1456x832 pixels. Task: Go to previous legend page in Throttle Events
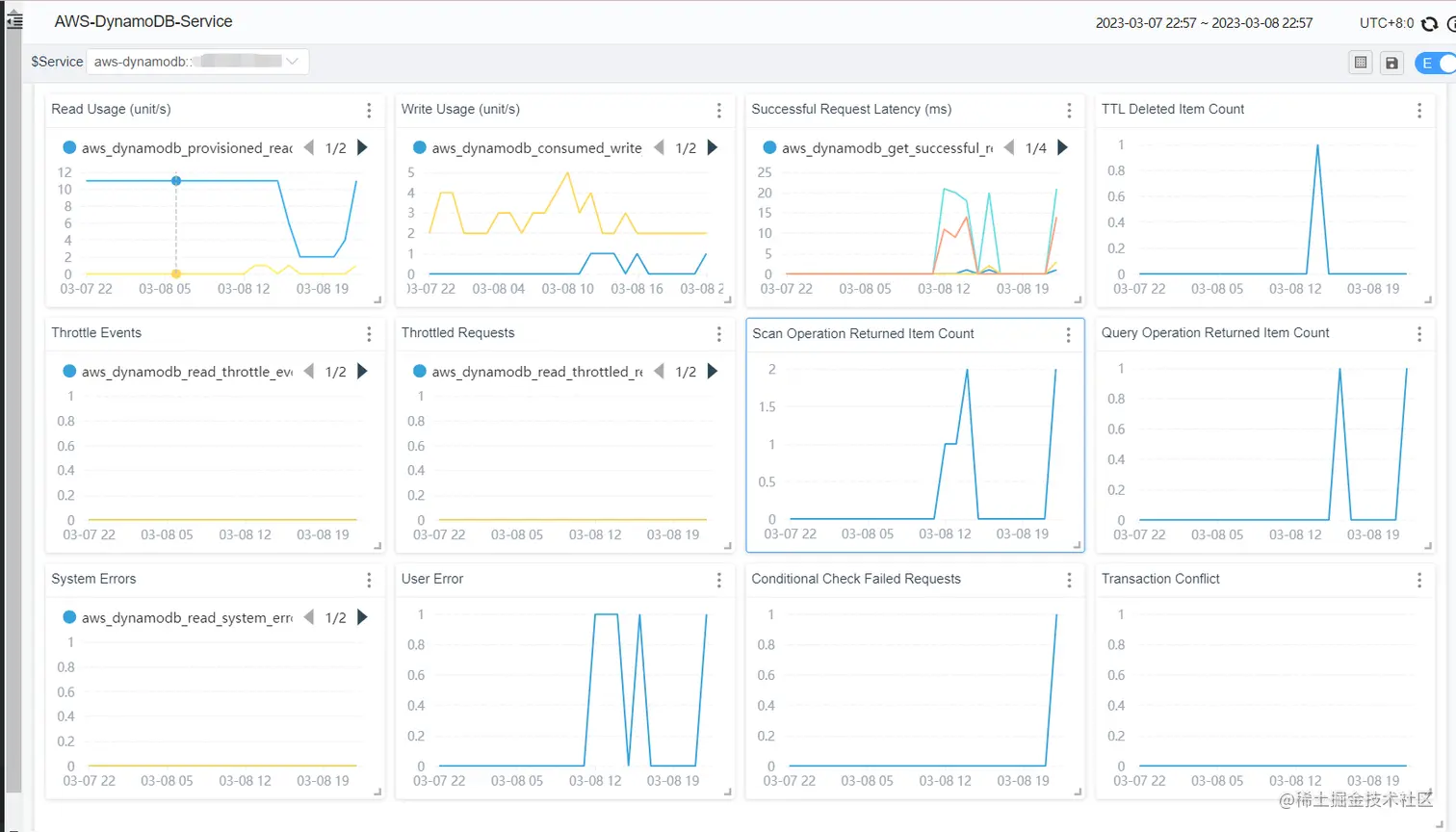[309, 371]
